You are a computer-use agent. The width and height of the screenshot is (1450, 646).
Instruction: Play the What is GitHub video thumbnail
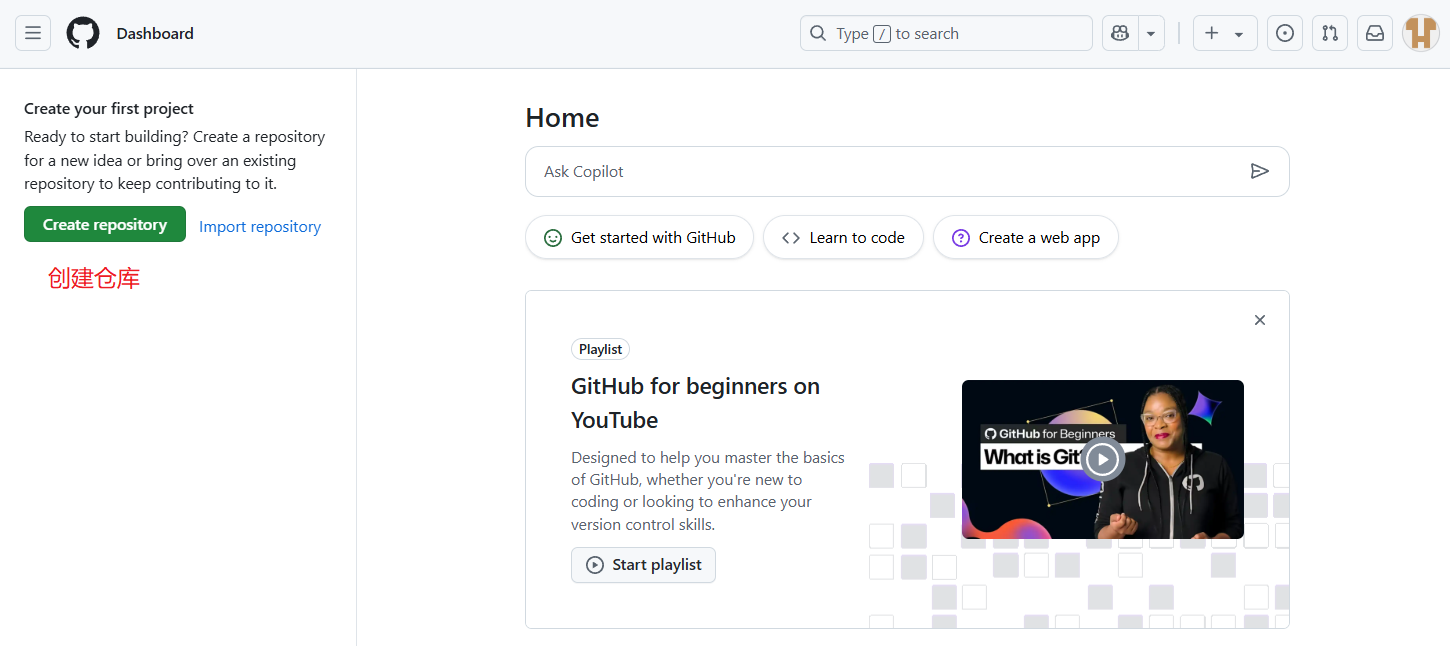click(1102, 459)
